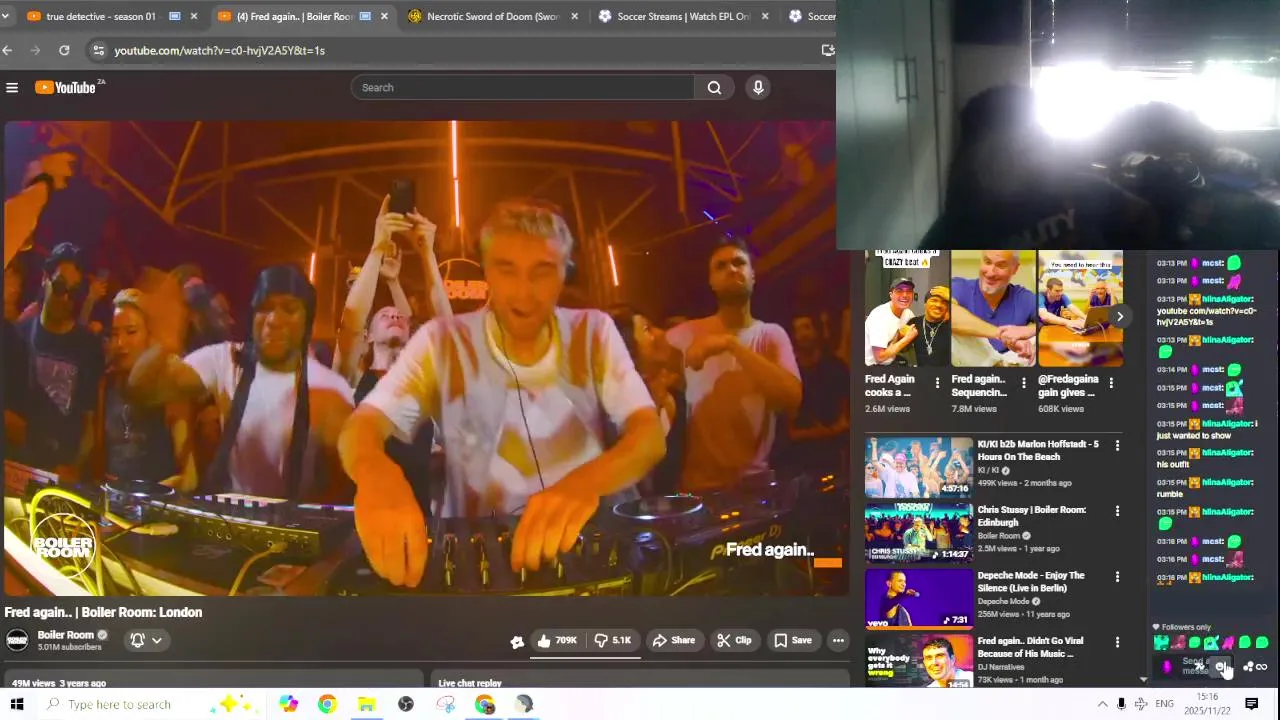The width and height of the screenshot is (1280, 720).
Task: Open OBS Studio from the taskbar
Action: click(x=406, y=704)
